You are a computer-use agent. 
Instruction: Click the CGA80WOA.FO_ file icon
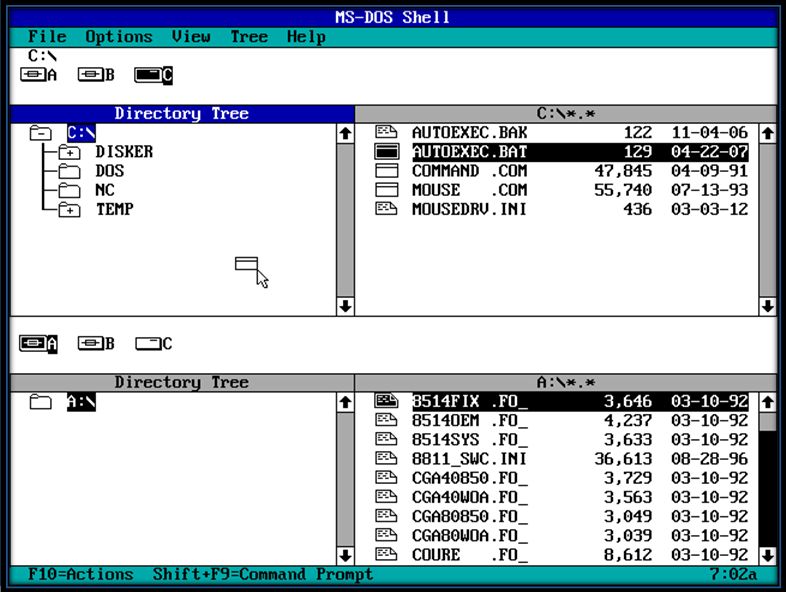[386, 535]
